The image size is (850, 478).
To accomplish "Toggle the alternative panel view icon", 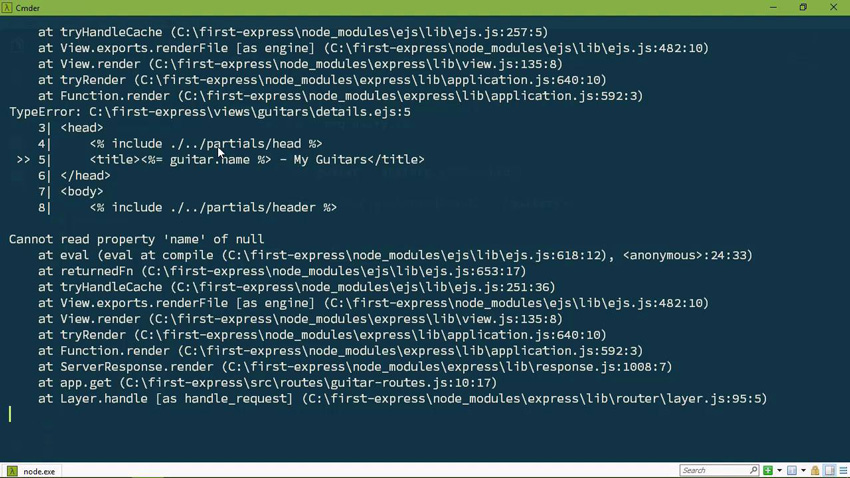I will (x=829, y=470).
